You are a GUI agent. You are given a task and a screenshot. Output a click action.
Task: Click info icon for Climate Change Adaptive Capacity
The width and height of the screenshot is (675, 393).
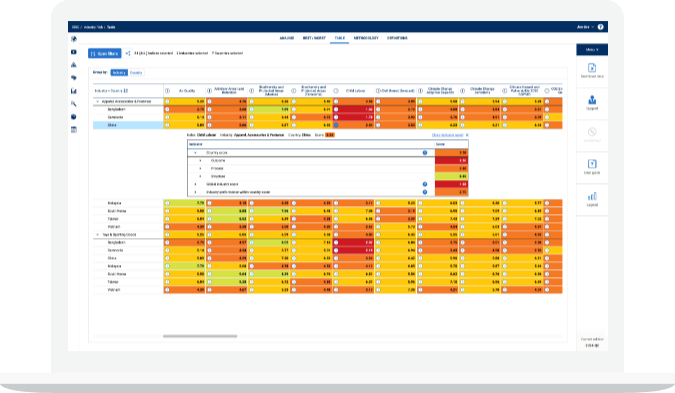pos(420,91)
